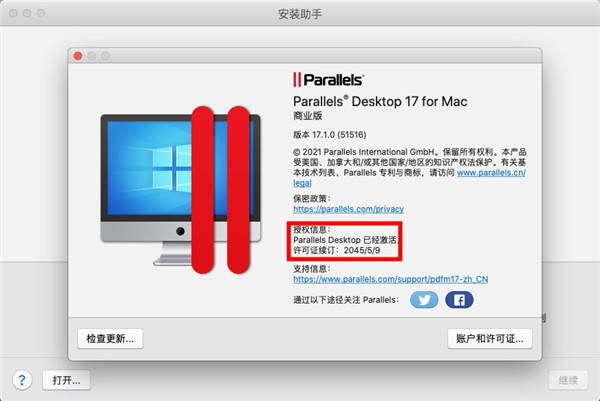Select the 版本 17.1.0 (51516) version text

(x=330, y=135)
